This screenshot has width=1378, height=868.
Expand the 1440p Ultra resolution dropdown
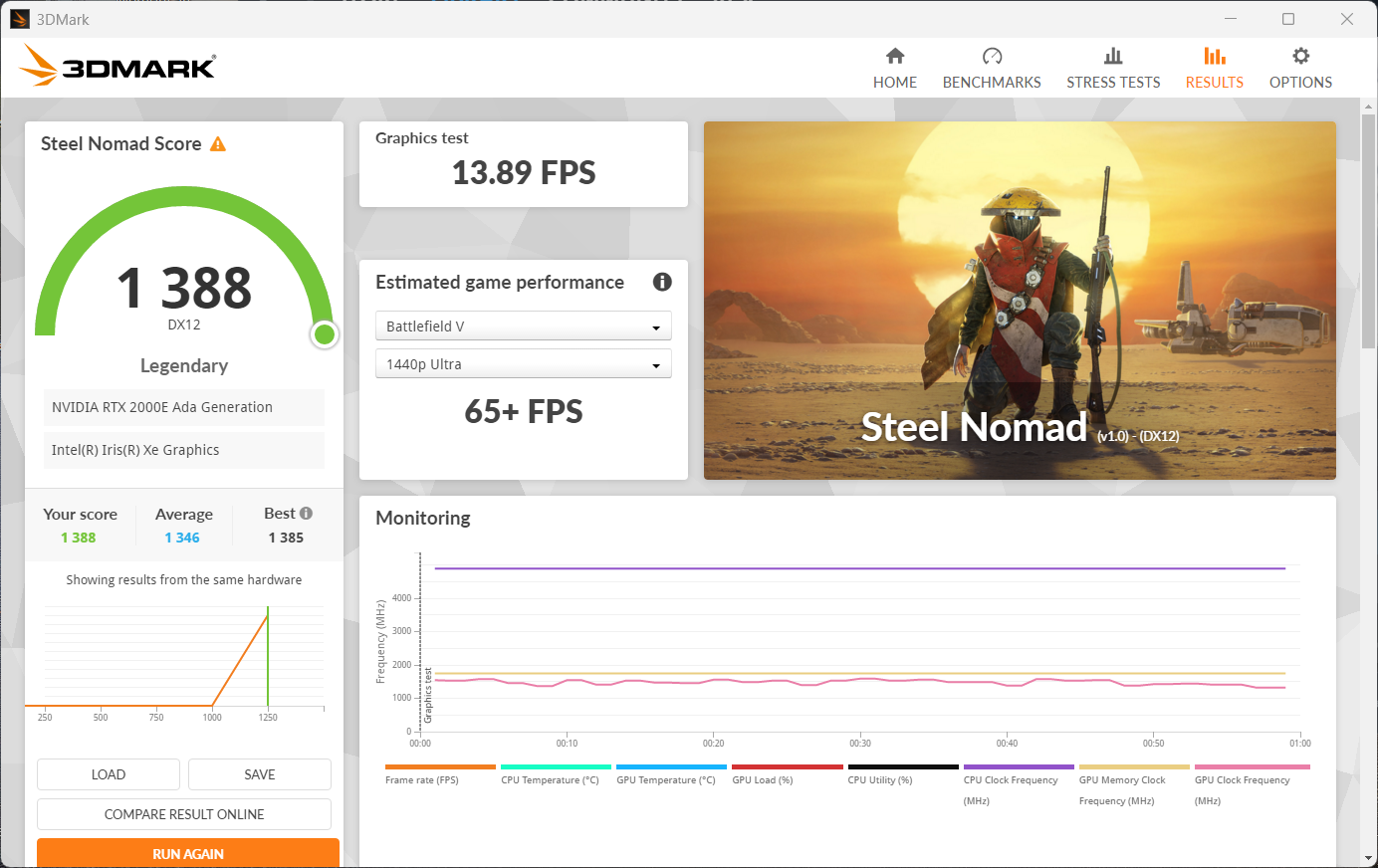pos(523,364)
